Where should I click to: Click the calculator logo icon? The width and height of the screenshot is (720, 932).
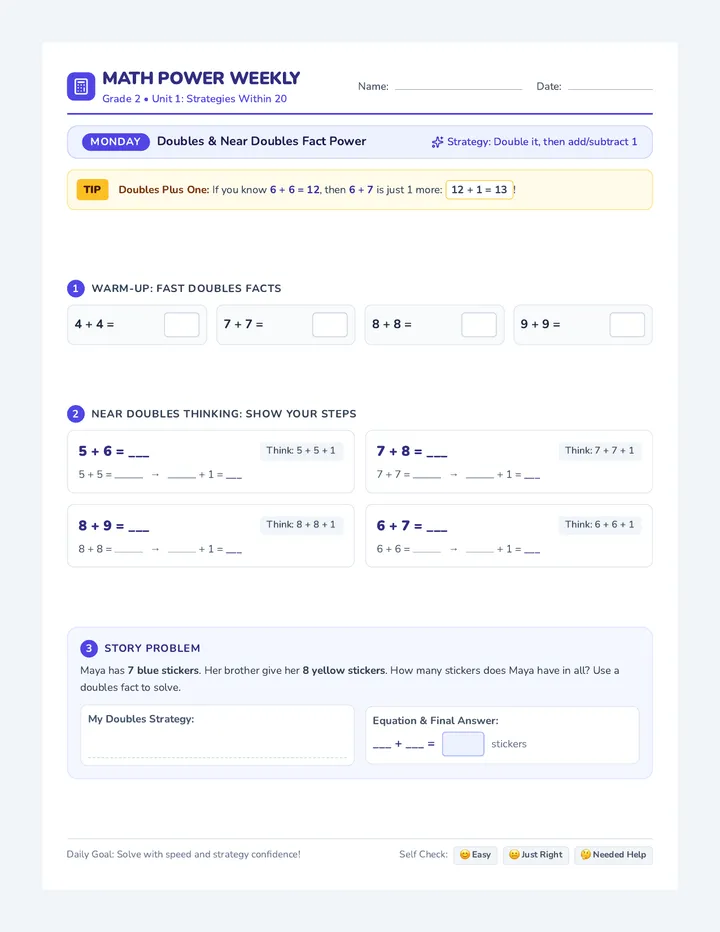81,87
